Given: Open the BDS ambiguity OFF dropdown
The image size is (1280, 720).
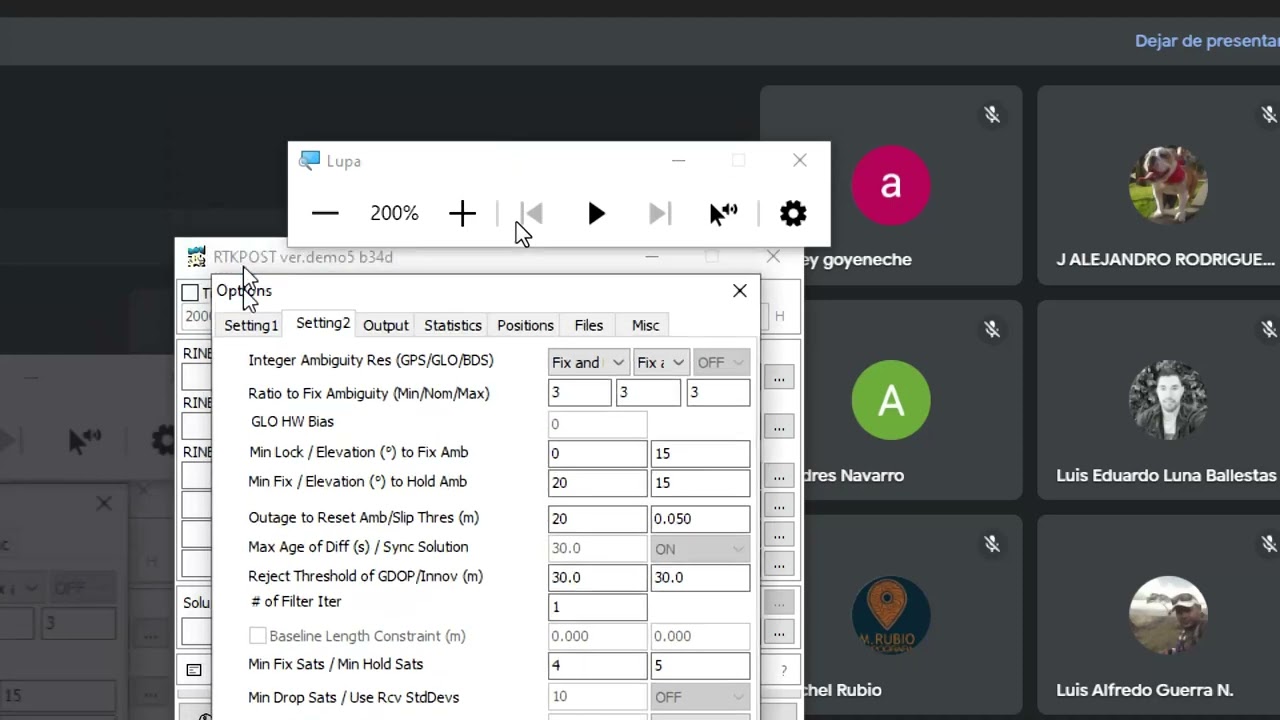Looking at the screenshot, I should tap(720, 362).
